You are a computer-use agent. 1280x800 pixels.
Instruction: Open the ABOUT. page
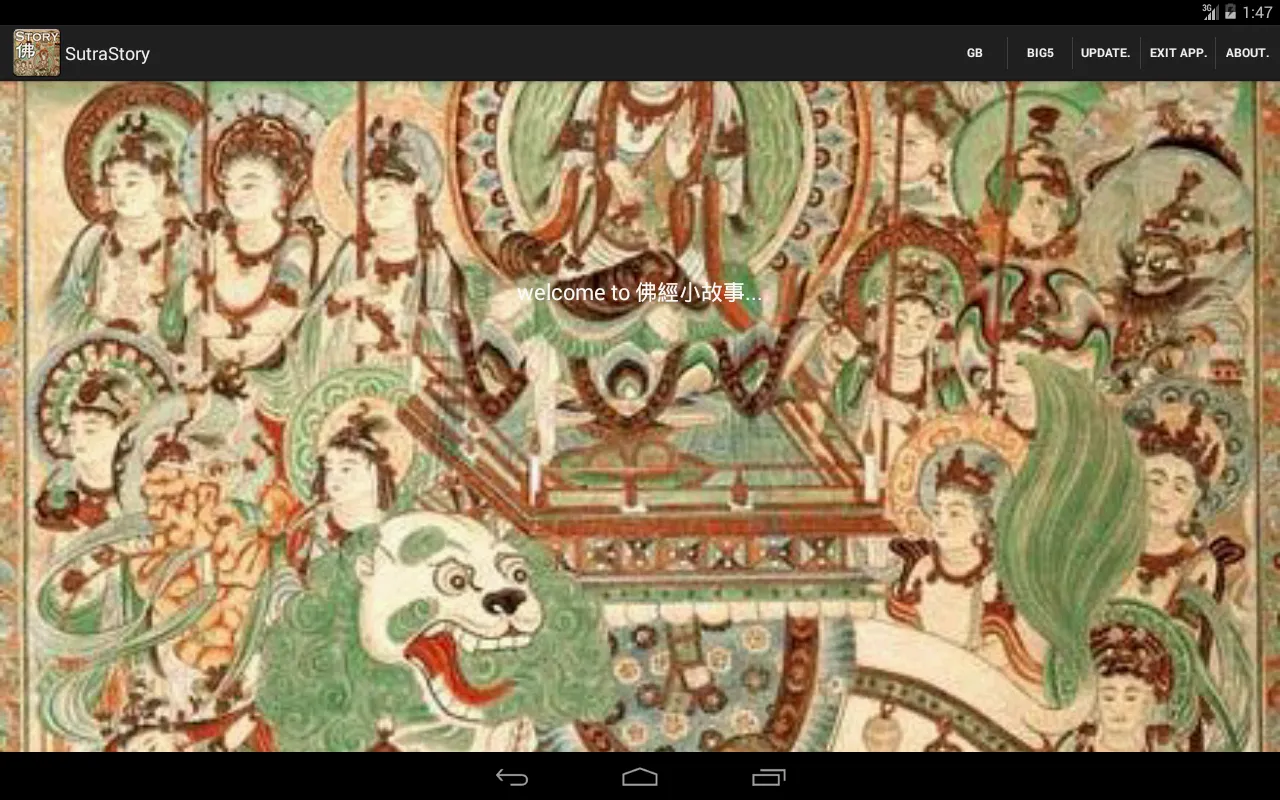coord(1247,53)
